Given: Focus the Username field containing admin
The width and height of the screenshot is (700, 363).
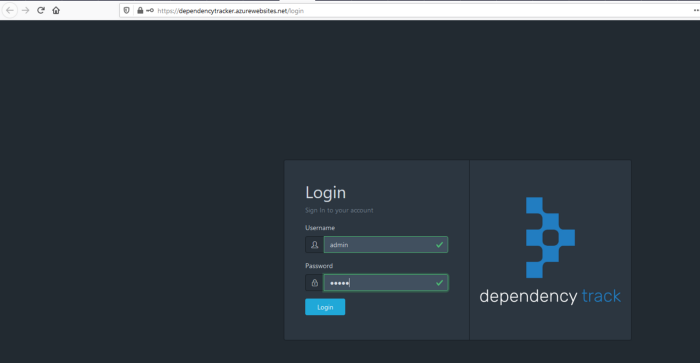Looking at the screenshot, I should [x=386, y=245].
